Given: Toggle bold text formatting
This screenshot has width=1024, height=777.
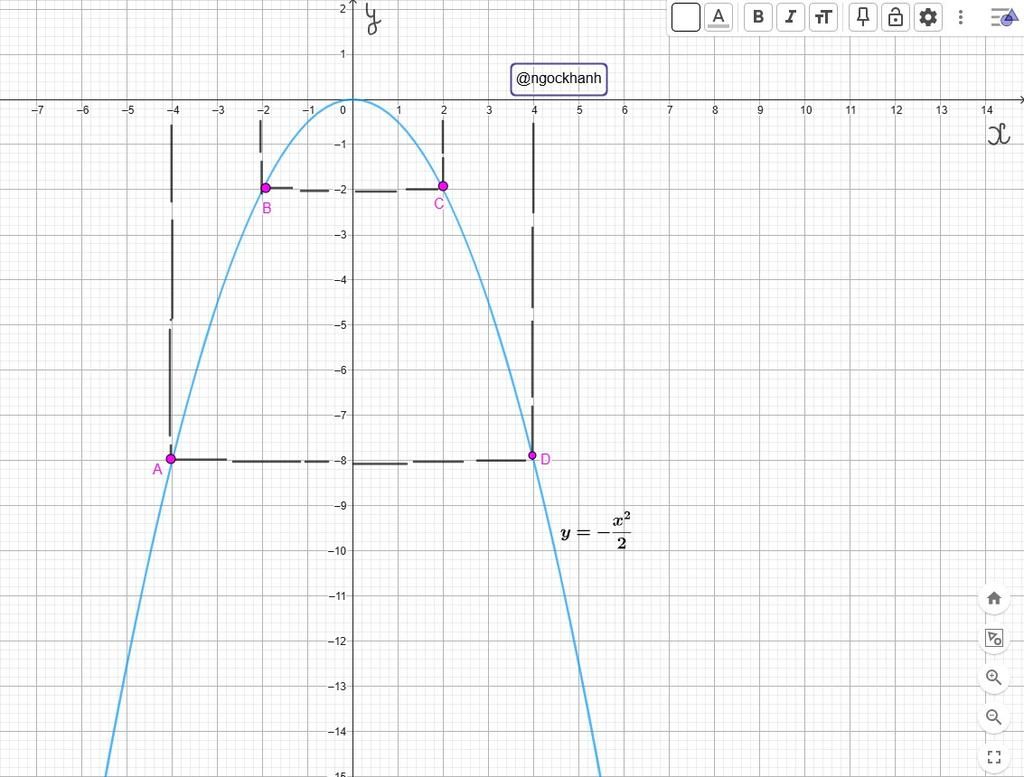Looking at the screenshot, I should (758, 17).
